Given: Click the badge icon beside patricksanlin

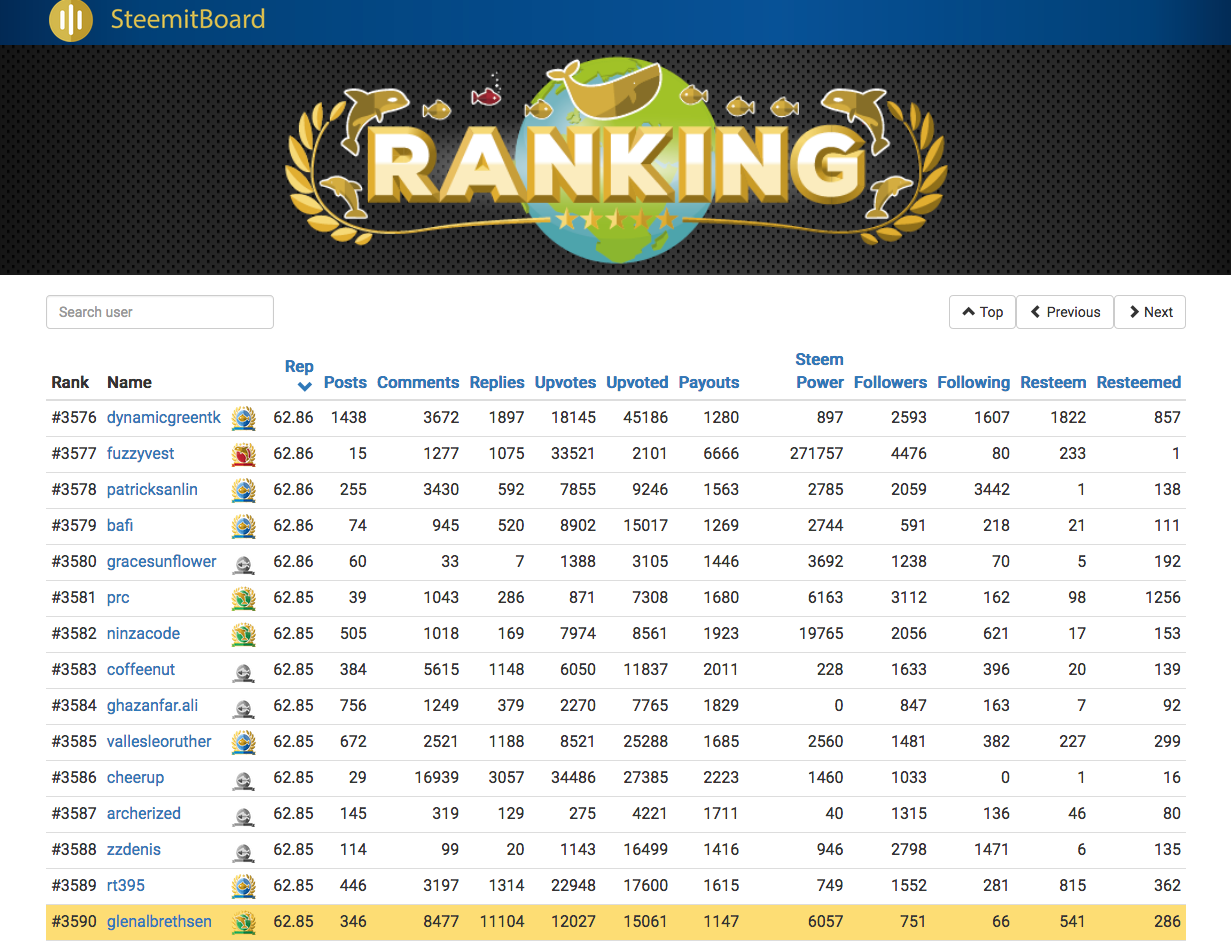Looking at the screenshot, I should (243, 490).
